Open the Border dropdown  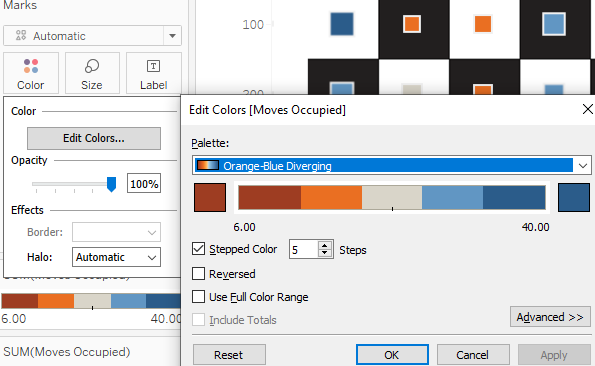pos(116,232)
